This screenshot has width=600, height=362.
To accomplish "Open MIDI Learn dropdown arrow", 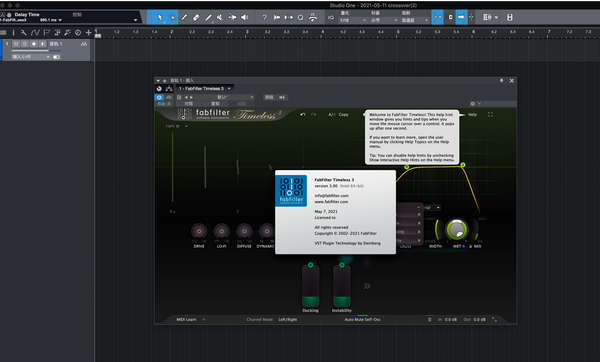I will 204,320.
